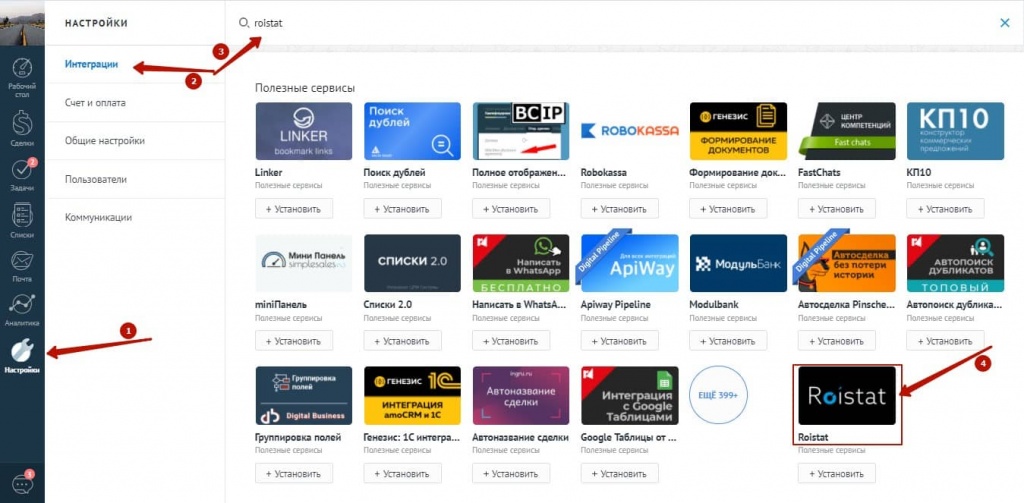The image size is (1024, 503).
Task: Install the Google Таблицы integration
Action: [620, 474]
